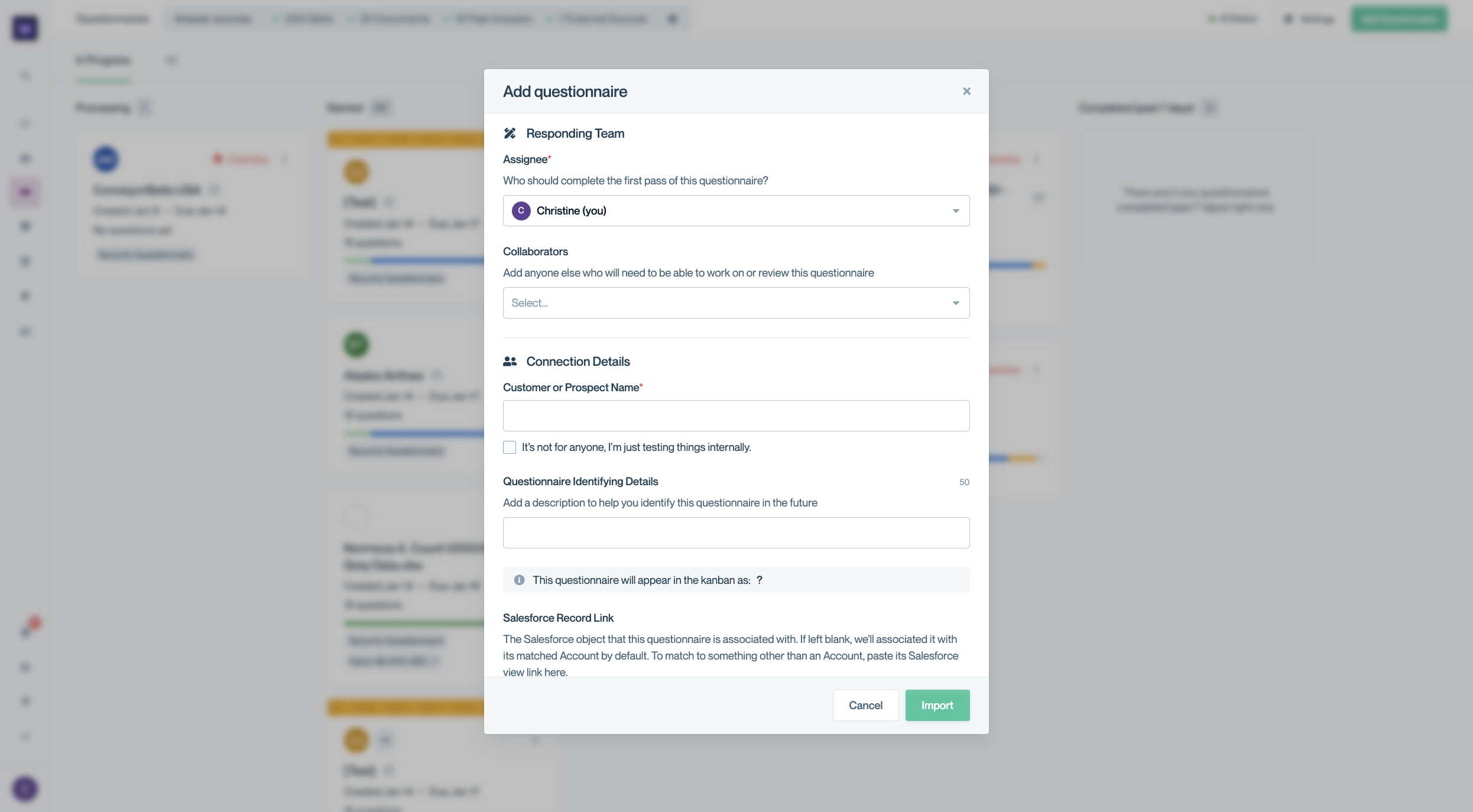Click the blurred Settings gear icon
The image size is (1473, 812).
[x=1289, y=19]
